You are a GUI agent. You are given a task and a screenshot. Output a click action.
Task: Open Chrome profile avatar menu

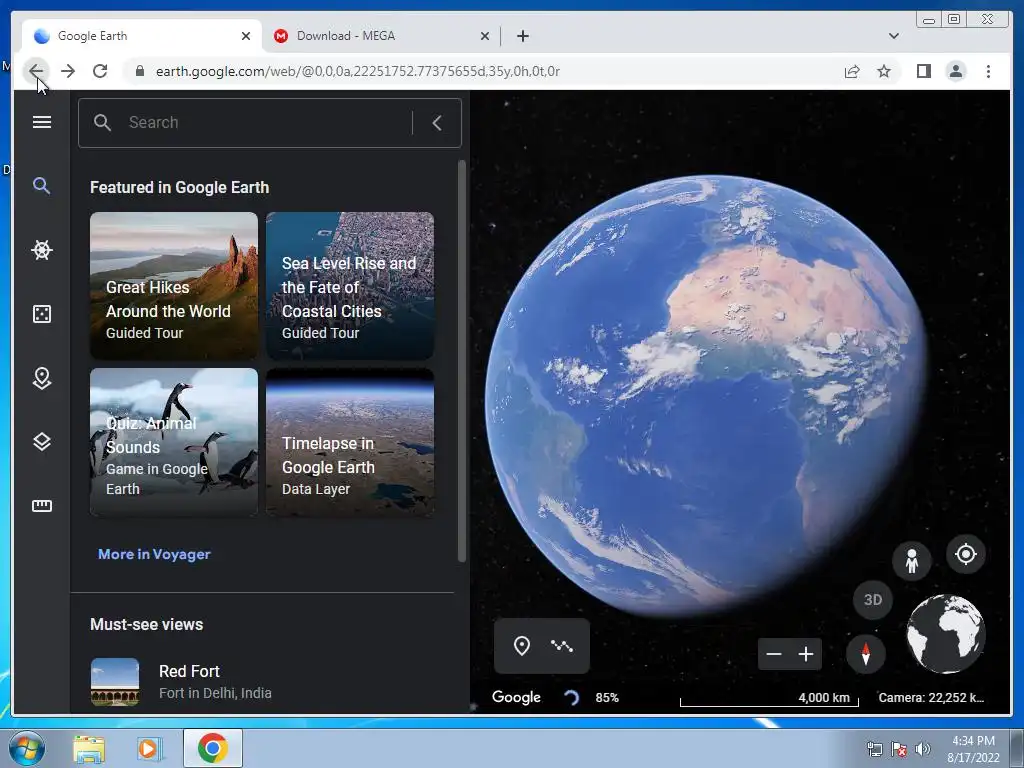[955, 71]
